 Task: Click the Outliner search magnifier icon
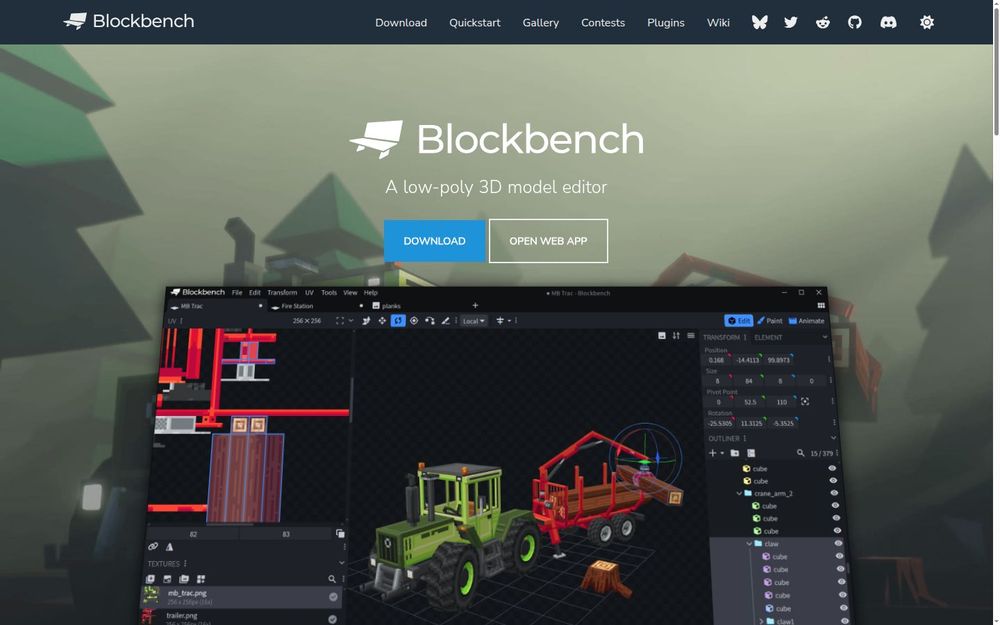(800, 453)
